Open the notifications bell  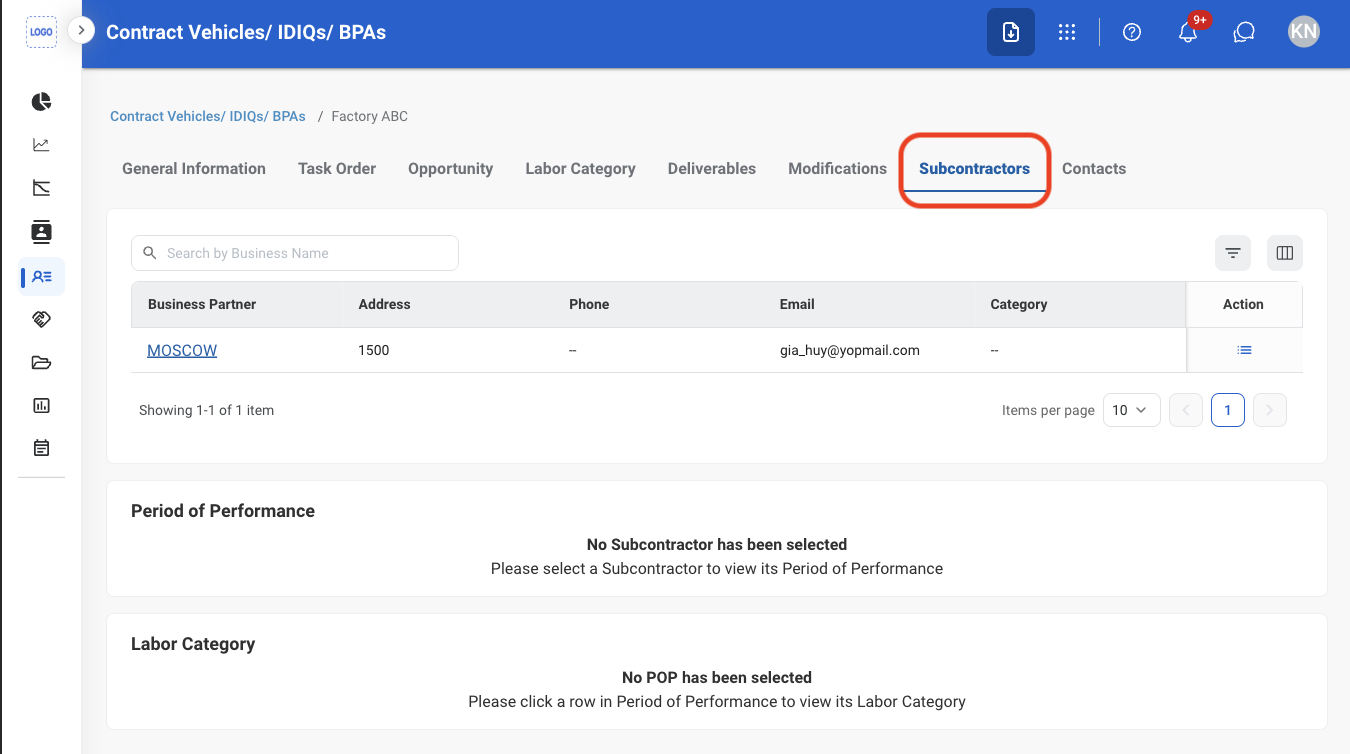(1188, 32)
